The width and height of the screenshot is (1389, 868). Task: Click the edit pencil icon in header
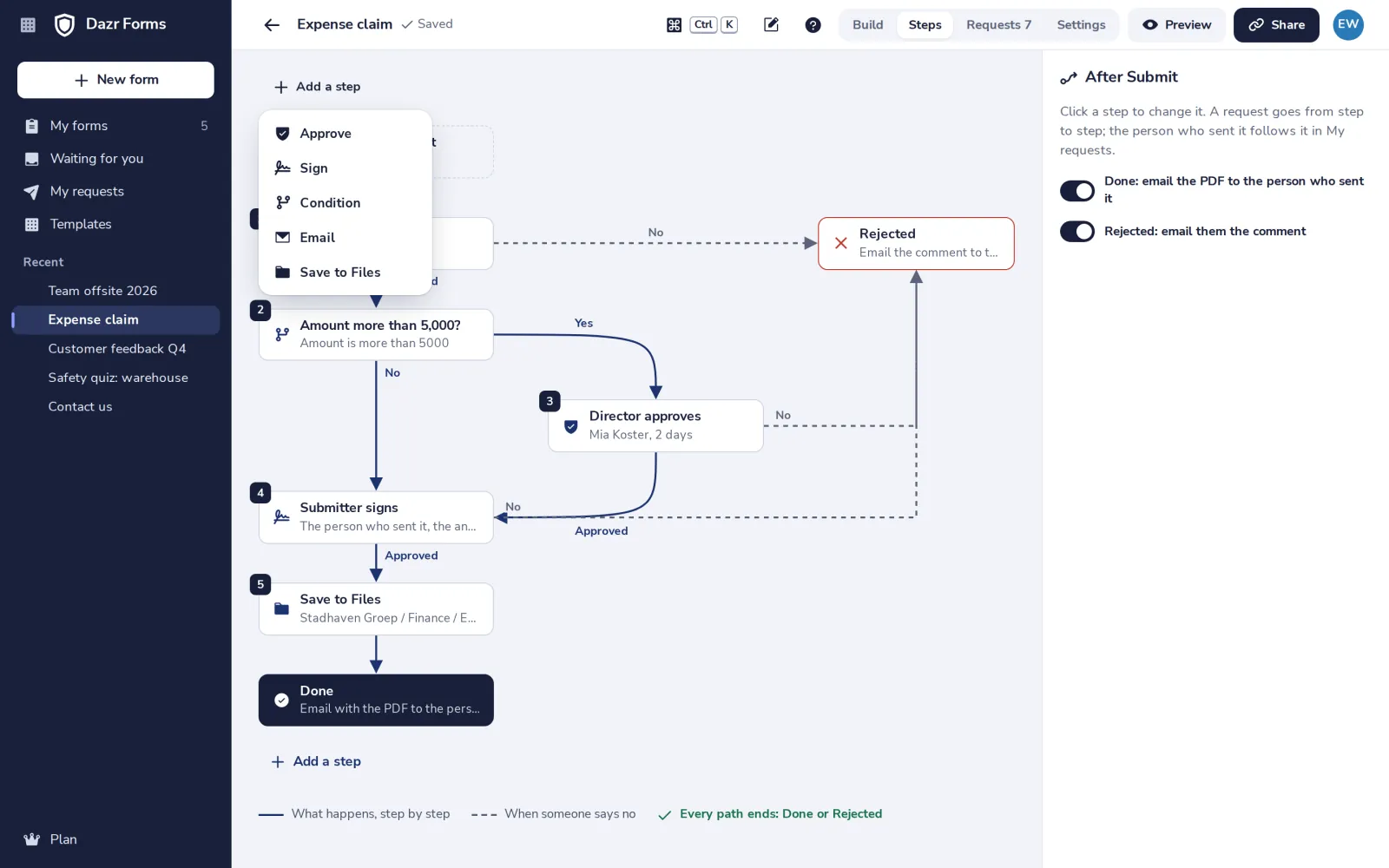pos(771,24)
